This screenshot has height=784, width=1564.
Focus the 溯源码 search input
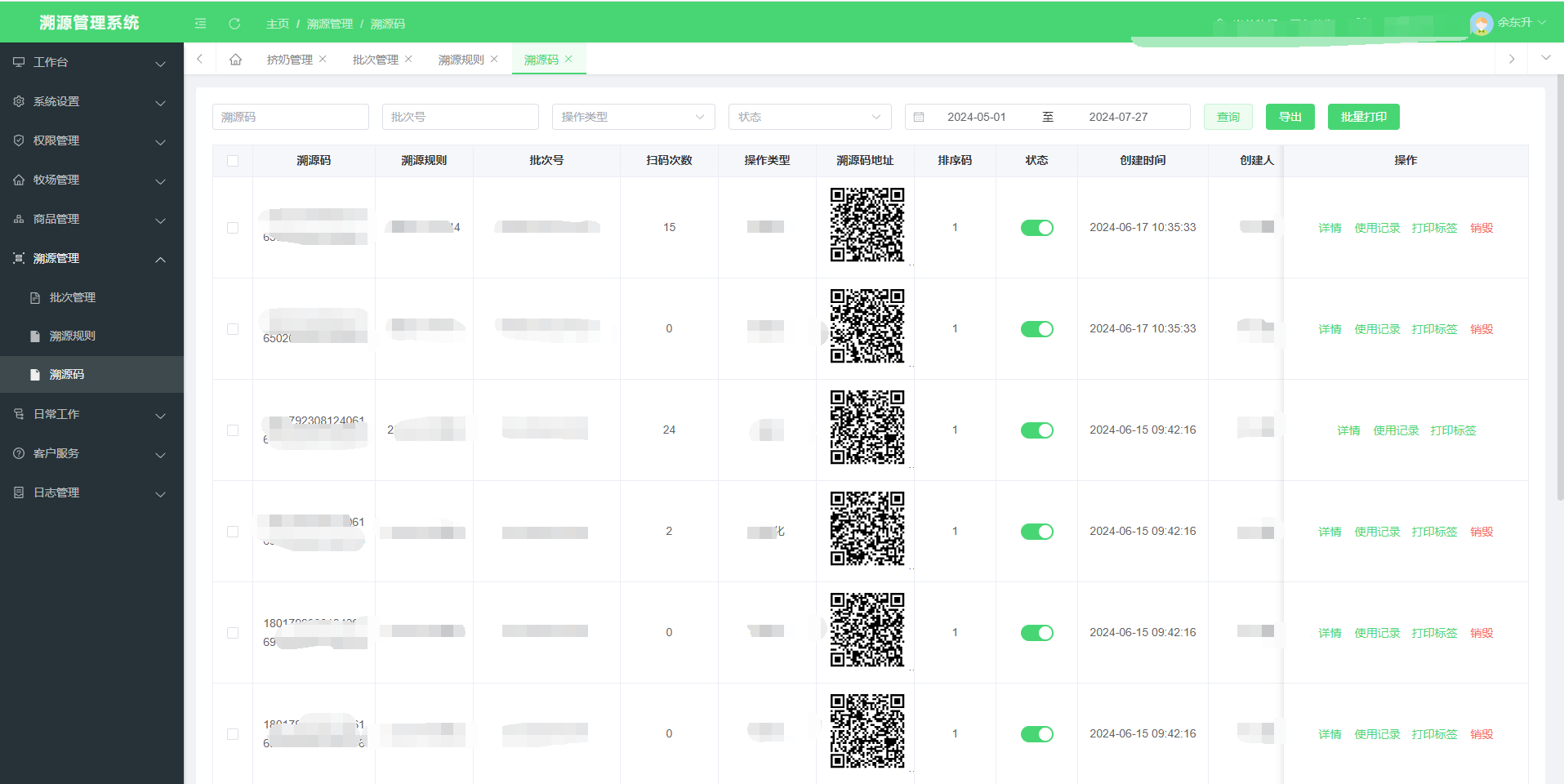(291, 117)
